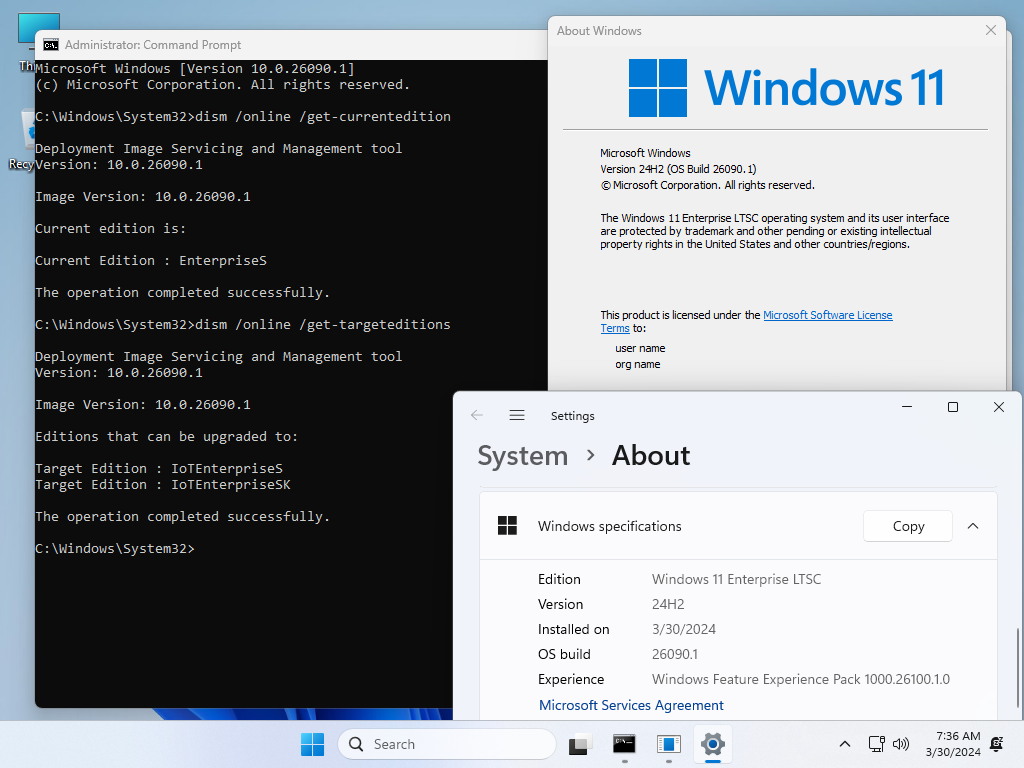Go back in Settings window
1024x768 pixels.
coord(477,415)
